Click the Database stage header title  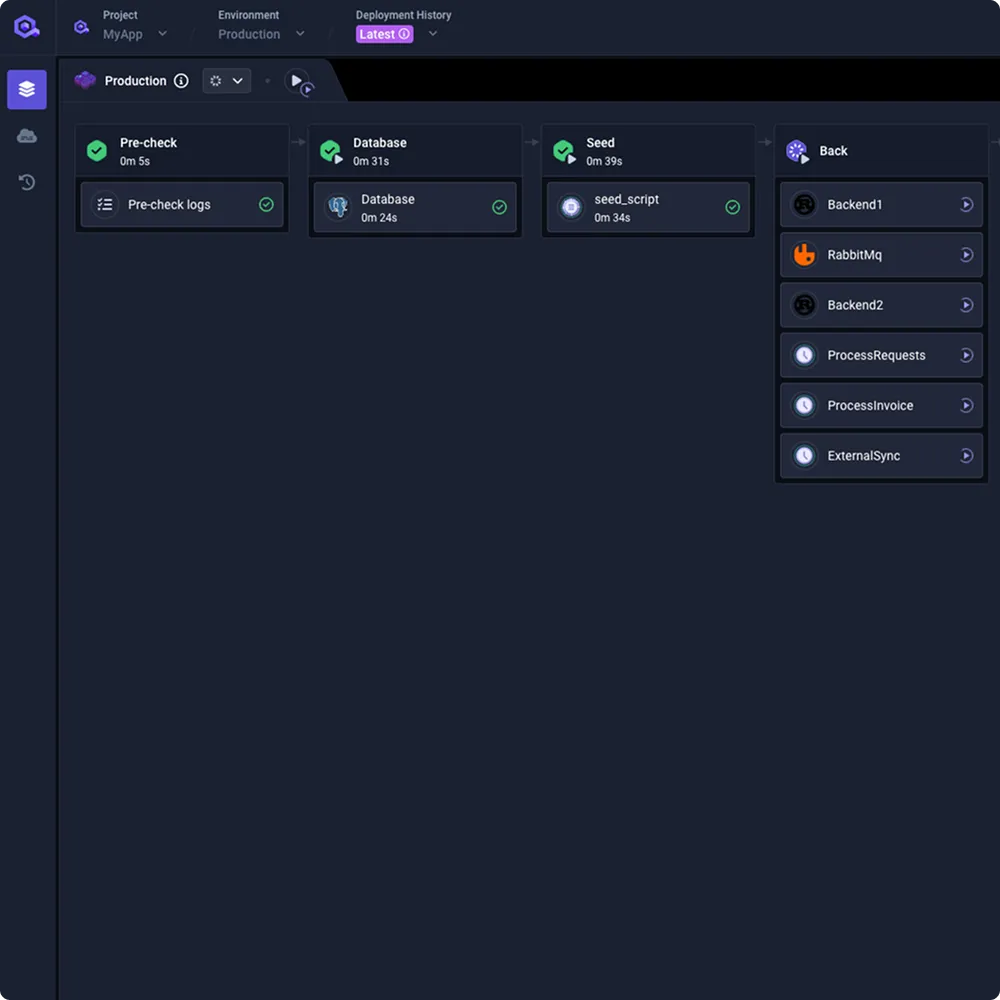click(x=379, y=143)
